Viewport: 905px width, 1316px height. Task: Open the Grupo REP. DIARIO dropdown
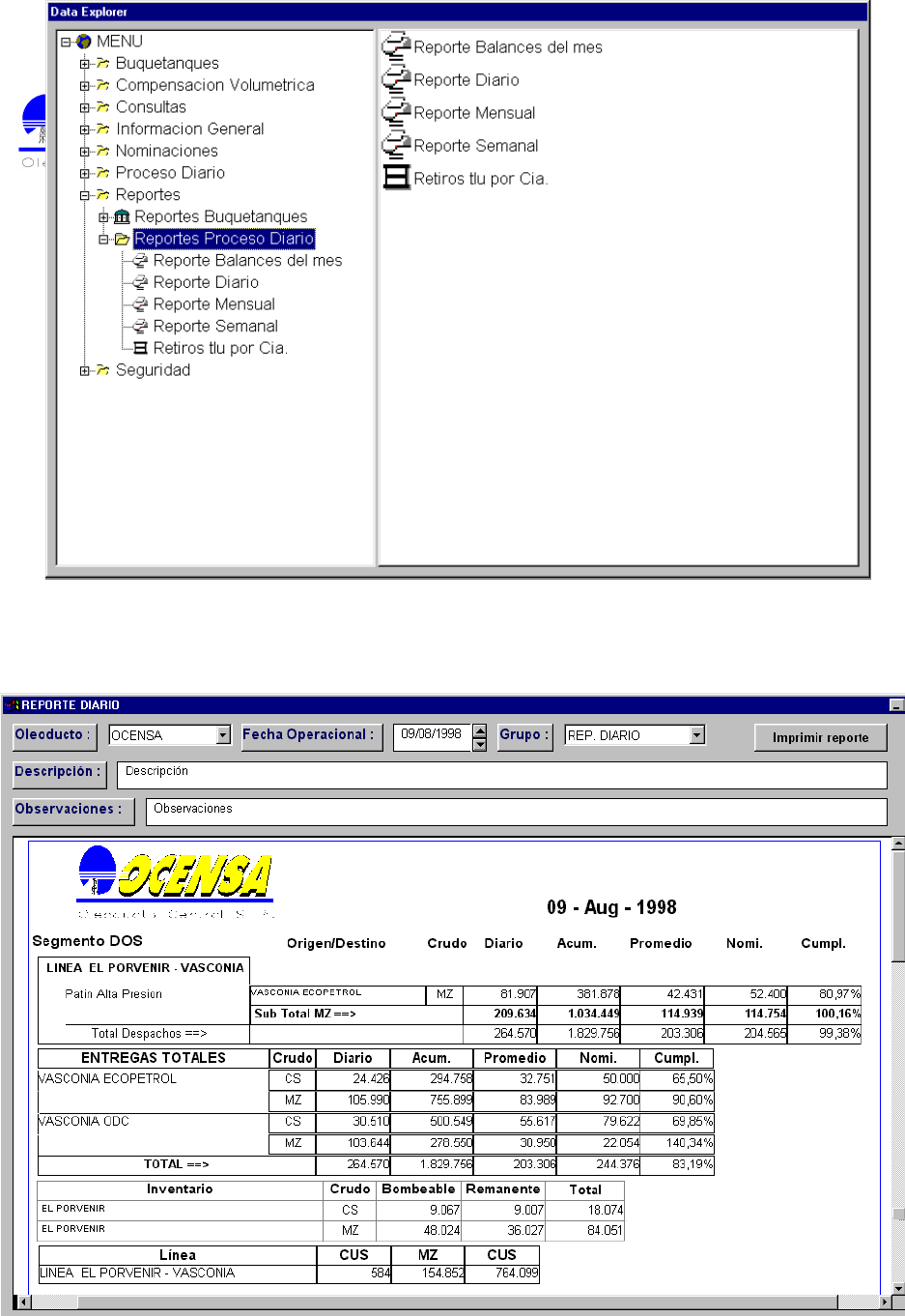(x=697, y=735)
